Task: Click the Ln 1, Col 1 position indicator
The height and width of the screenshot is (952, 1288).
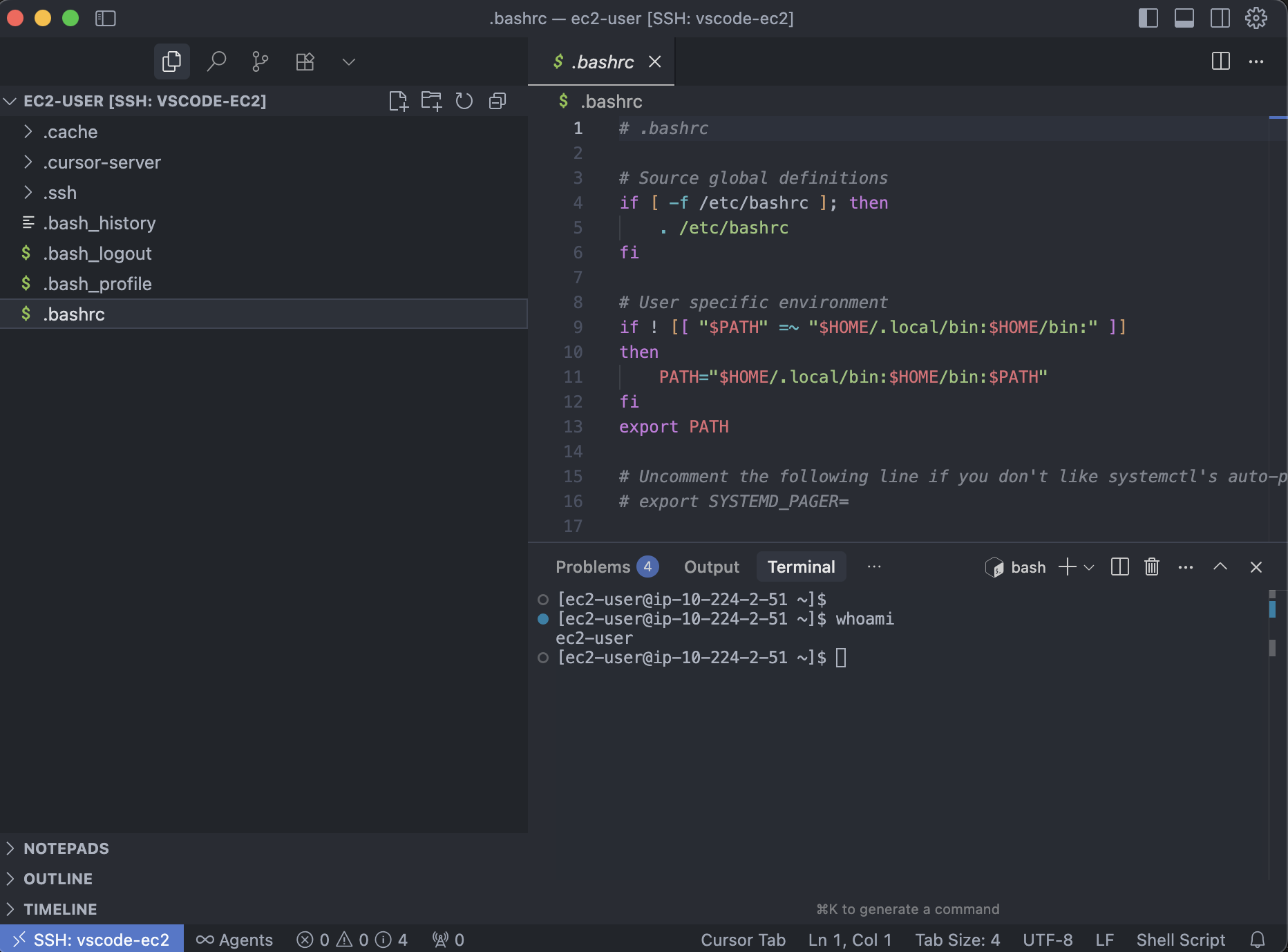Action: tap(850, 940)
